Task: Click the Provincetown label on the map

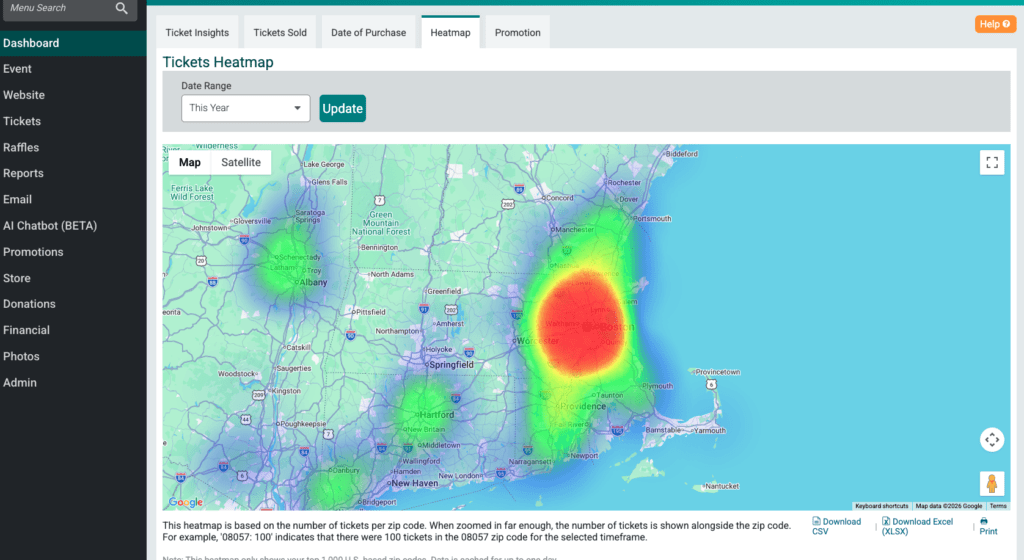Action: click(x=718, y=372)
